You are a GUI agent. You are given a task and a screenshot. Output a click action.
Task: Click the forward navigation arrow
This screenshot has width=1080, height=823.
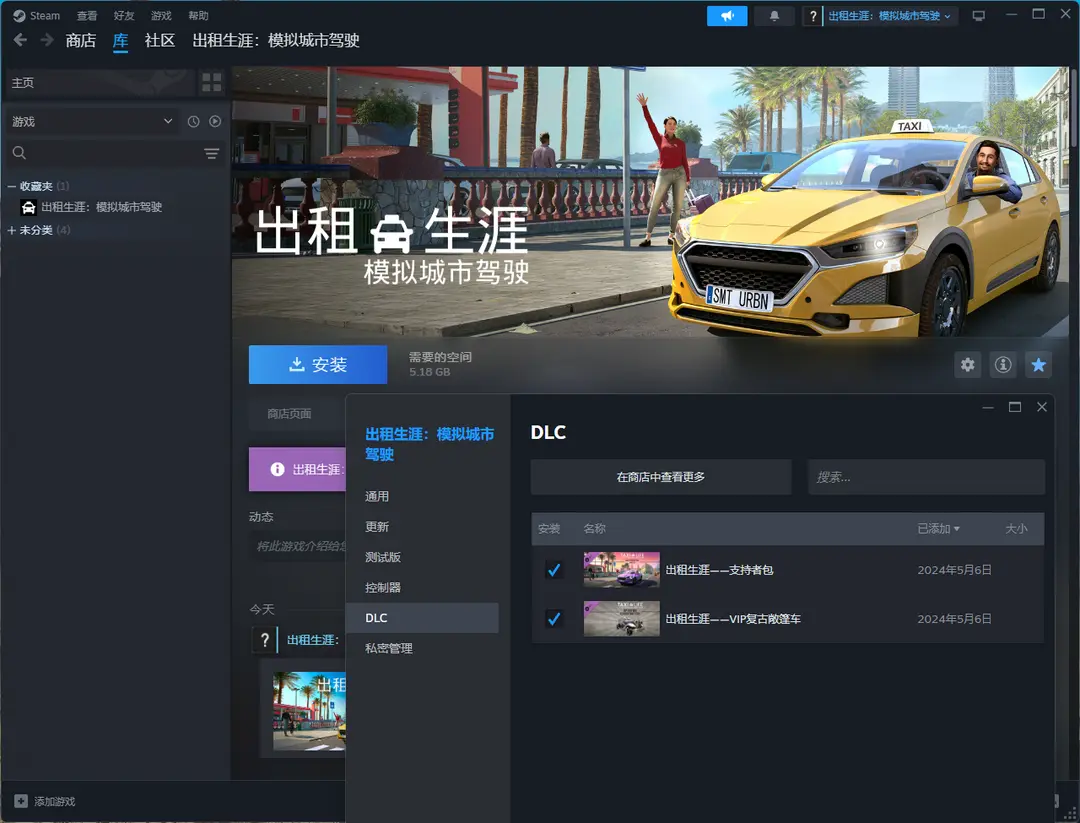pos(47,41)
